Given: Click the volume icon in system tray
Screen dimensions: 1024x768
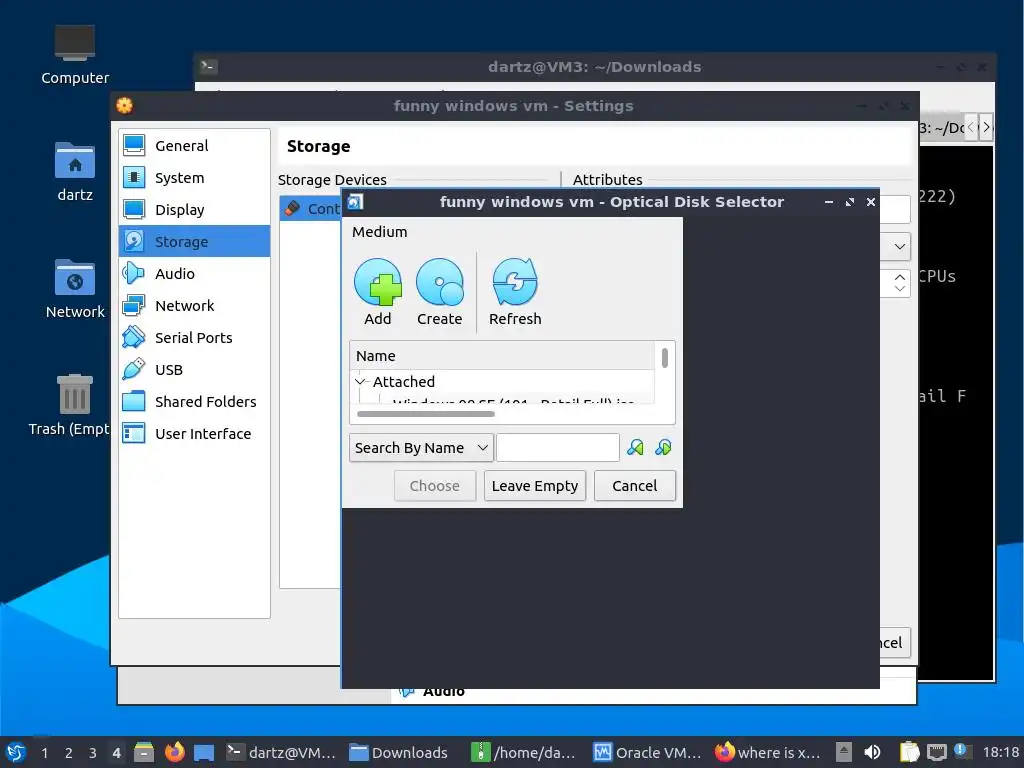Looking at the screenshot, I should click(872, 752).
